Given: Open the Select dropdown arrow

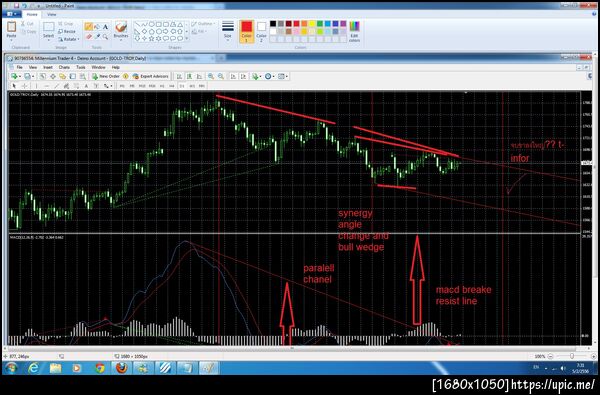Looking at the screenshot, I should click(49, 40).
